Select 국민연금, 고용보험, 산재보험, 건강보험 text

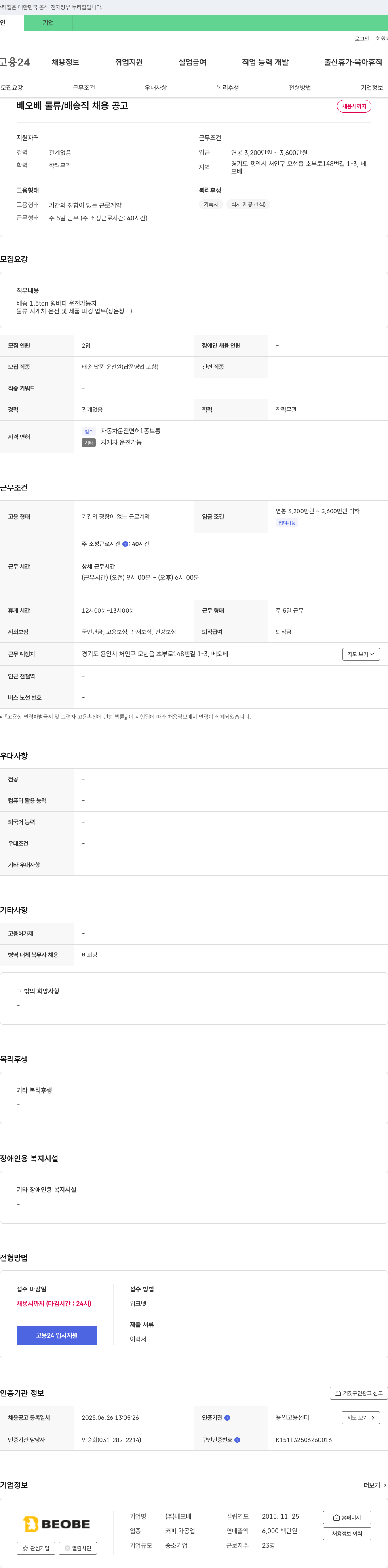pos(129,632)
